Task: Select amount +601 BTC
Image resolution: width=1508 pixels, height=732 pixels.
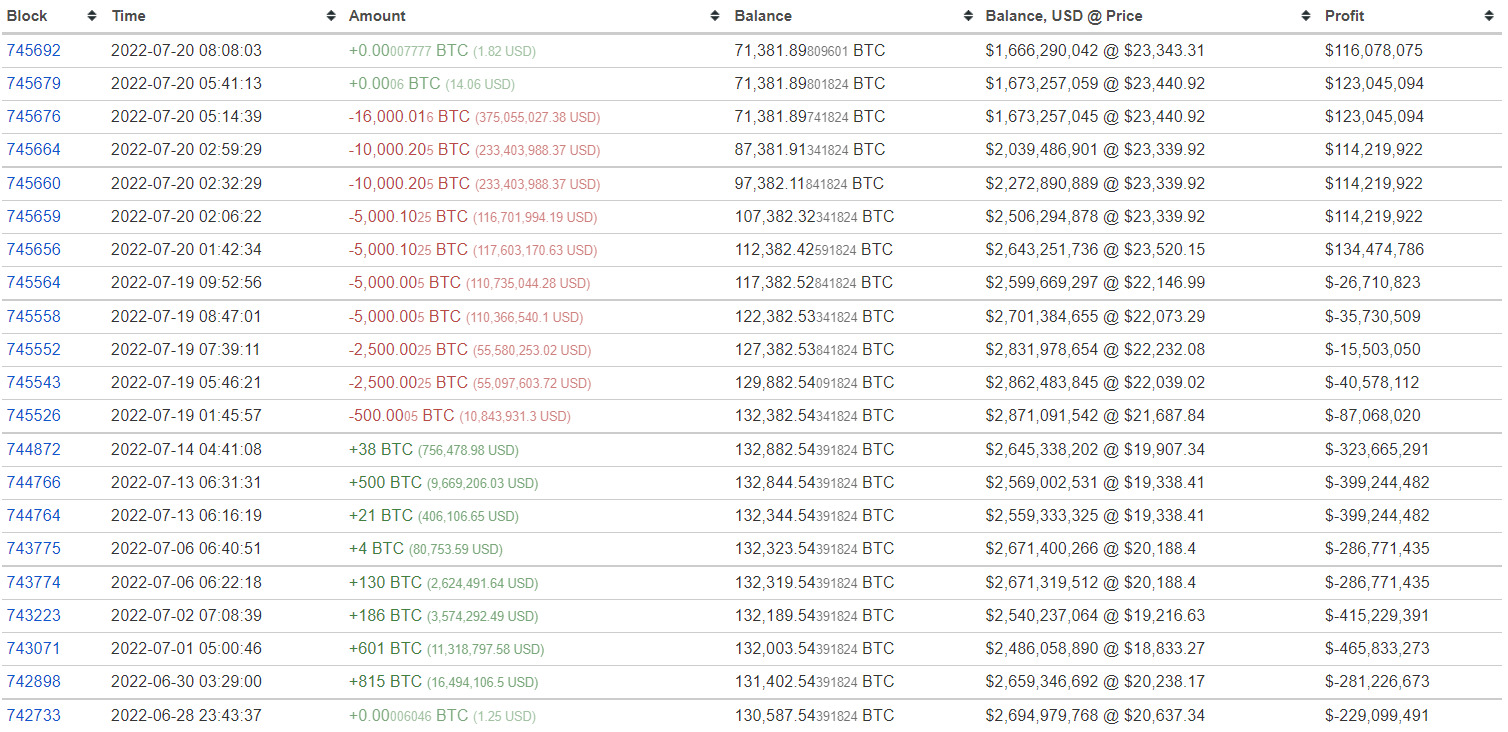Action: click(385, 649)
